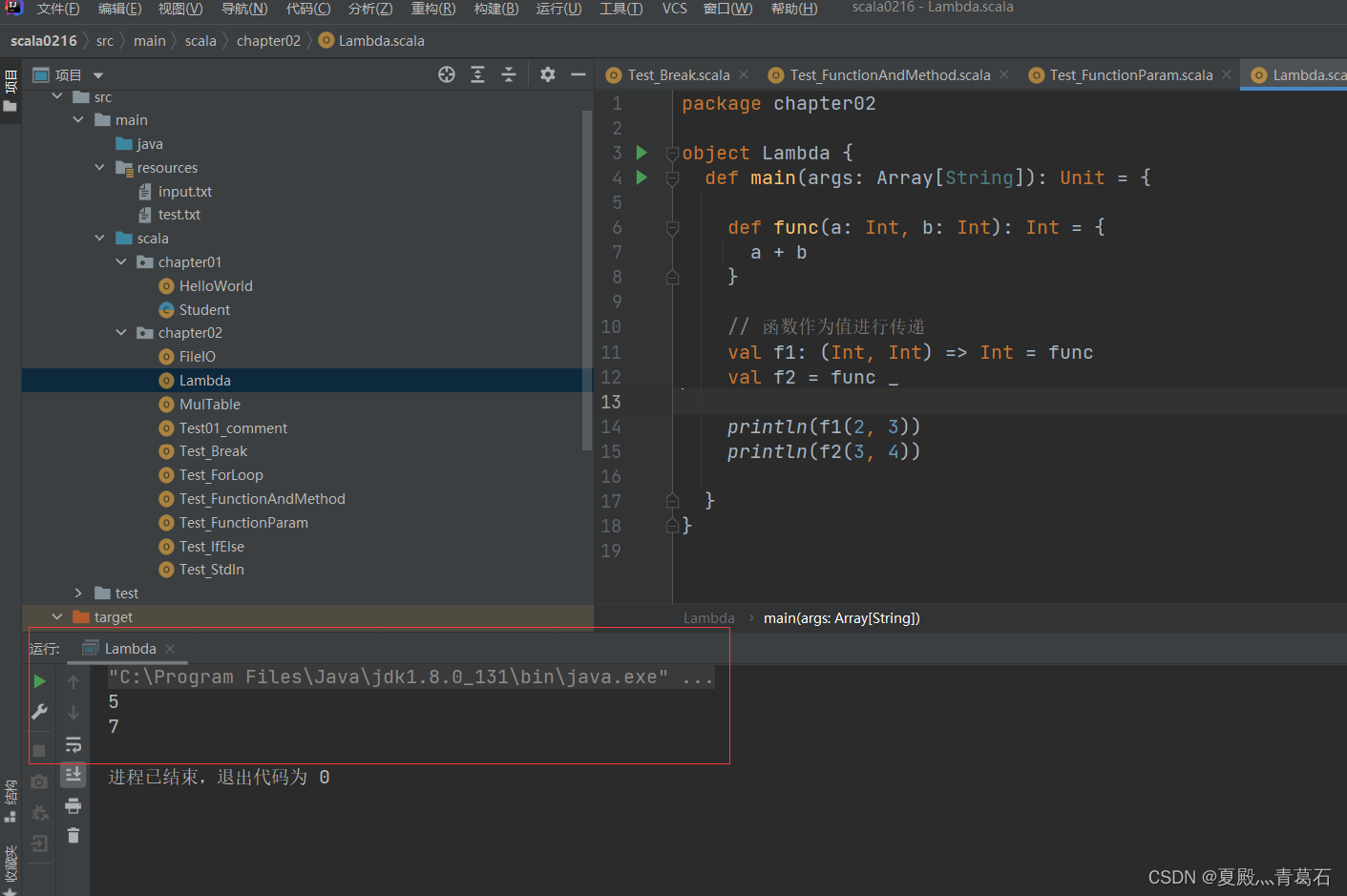Collapse the chapter01 package
1347x896 pixels.
(121, 261)
